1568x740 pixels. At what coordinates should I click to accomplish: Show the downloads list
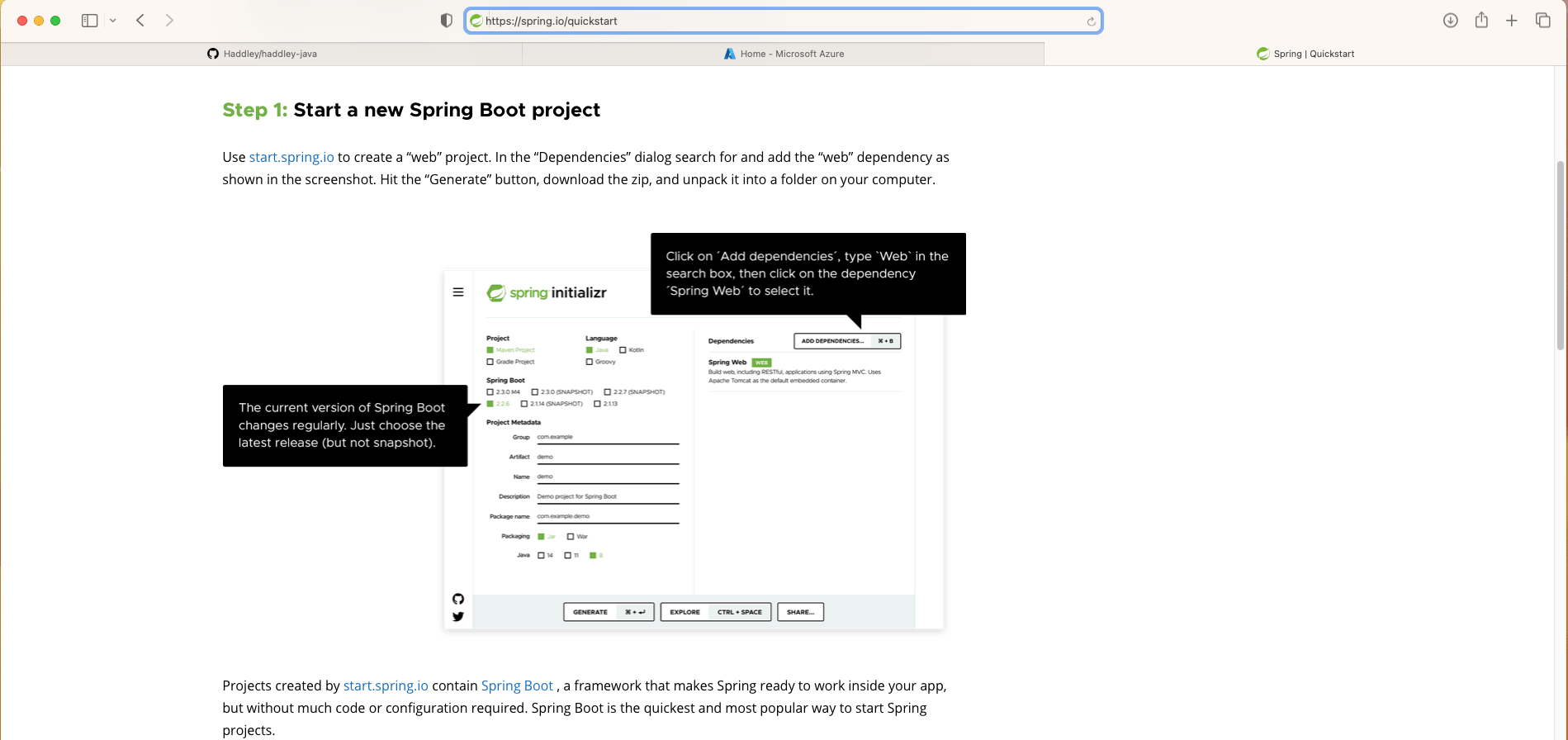(1450, 21)
